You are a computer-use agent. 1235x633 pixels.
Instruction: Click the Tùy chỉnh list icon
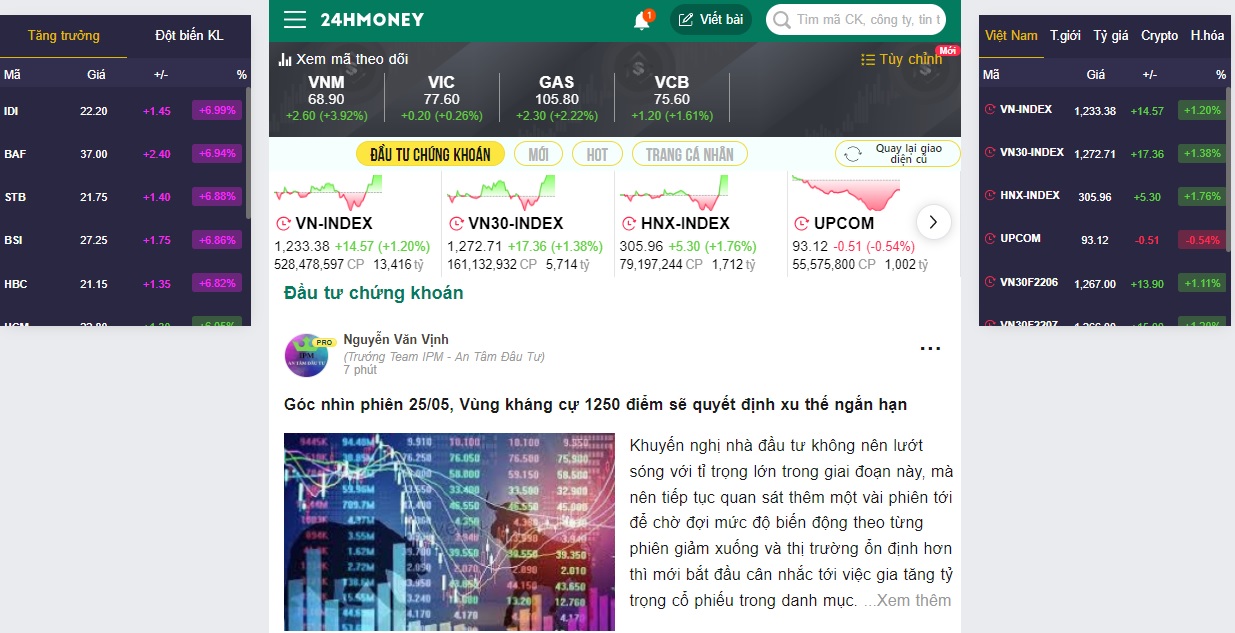click(868, 60)
